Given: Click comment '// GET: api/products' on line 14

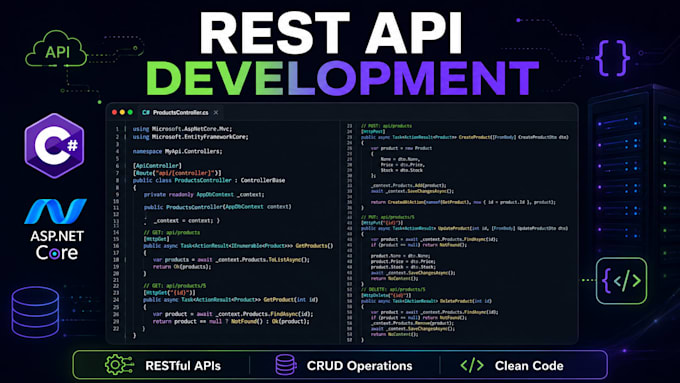Looking at the screenshot, I should click(172, 232).
